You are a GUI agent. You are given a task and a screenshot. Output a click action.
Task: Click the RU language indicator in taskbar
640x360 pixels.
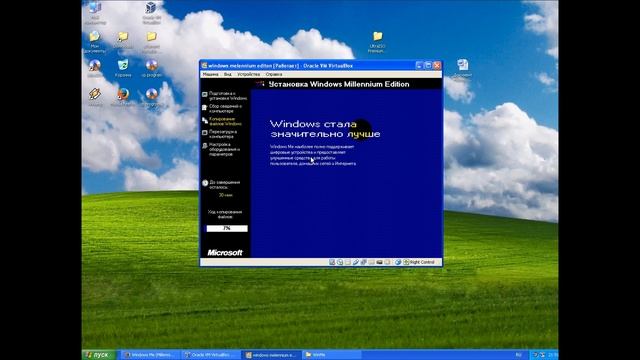click(x=518, y=355)
